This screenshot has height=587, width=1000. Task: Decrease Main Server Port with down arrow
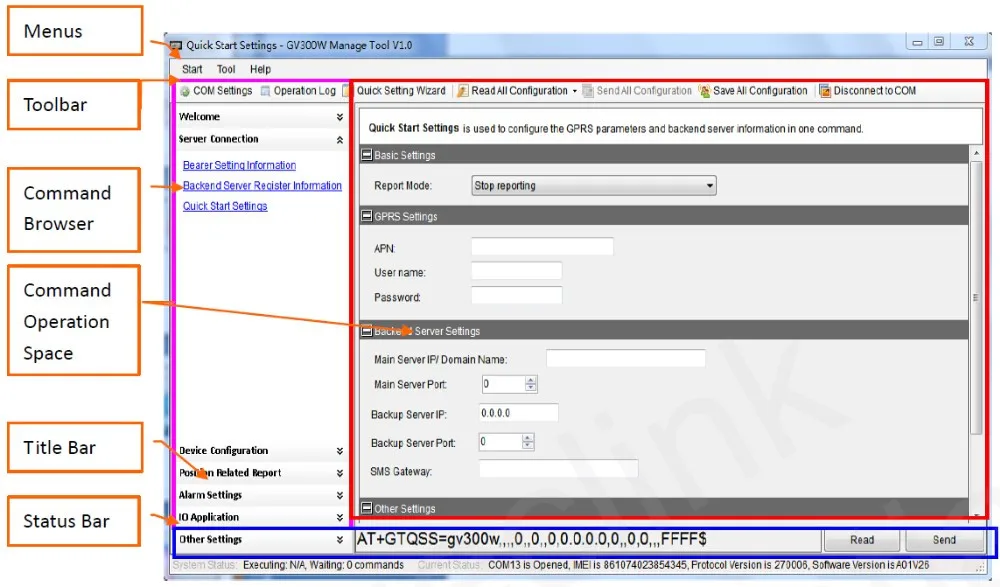pos(531,388)
